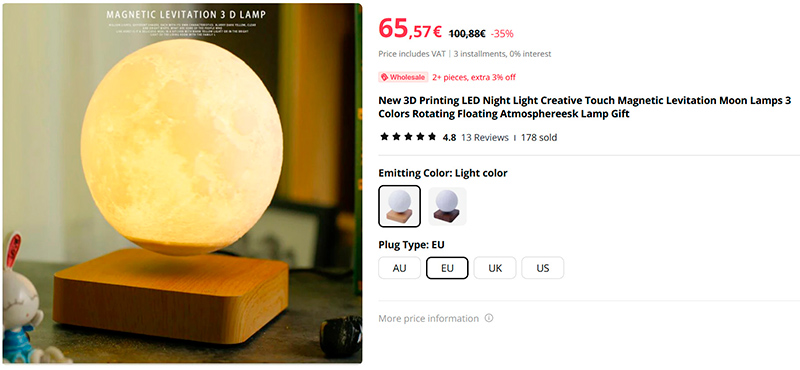
Task: Click the large moon lamp product image
Action: 182,183
